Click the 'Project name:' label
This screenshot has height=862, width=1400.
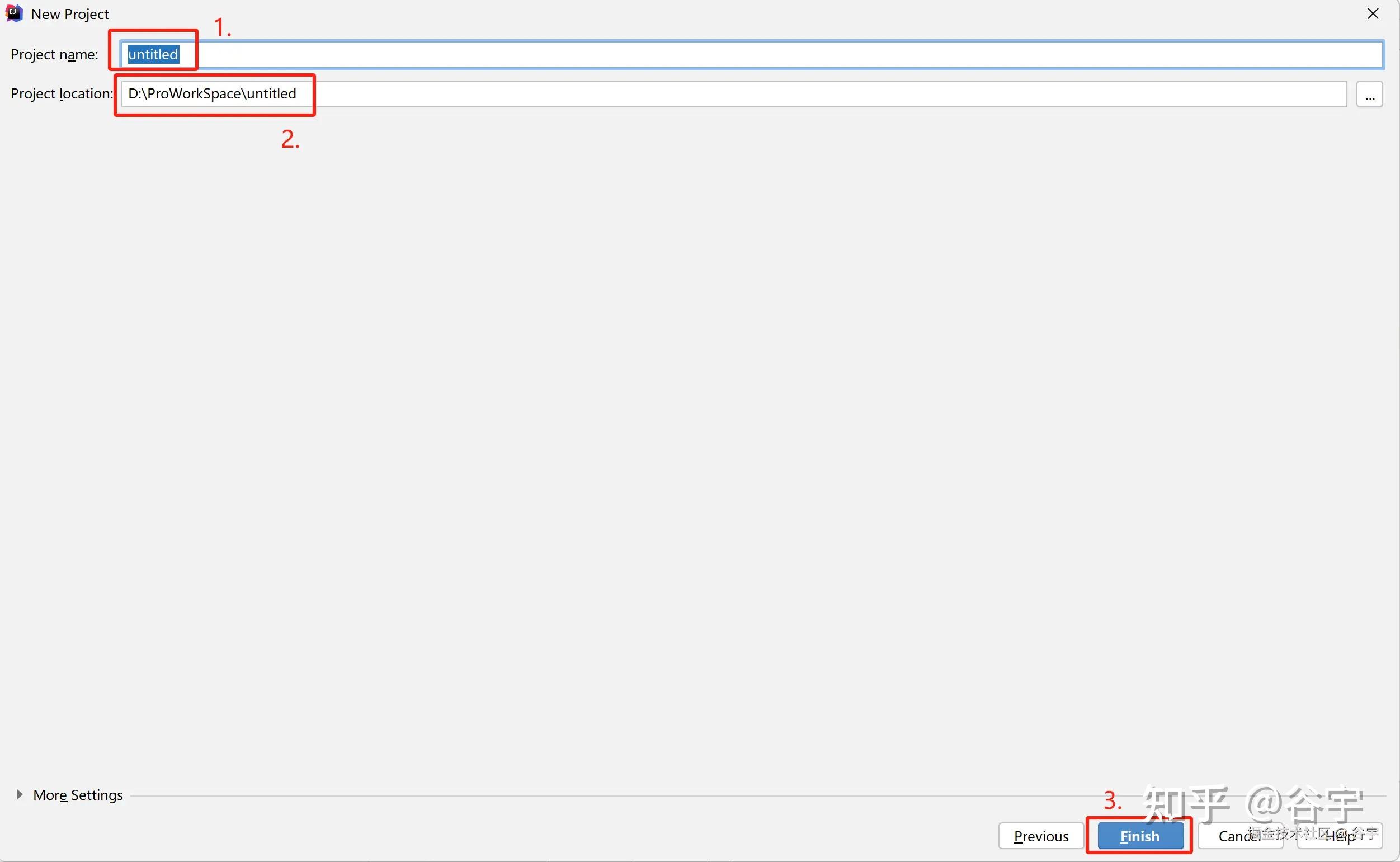click(54, 55)
